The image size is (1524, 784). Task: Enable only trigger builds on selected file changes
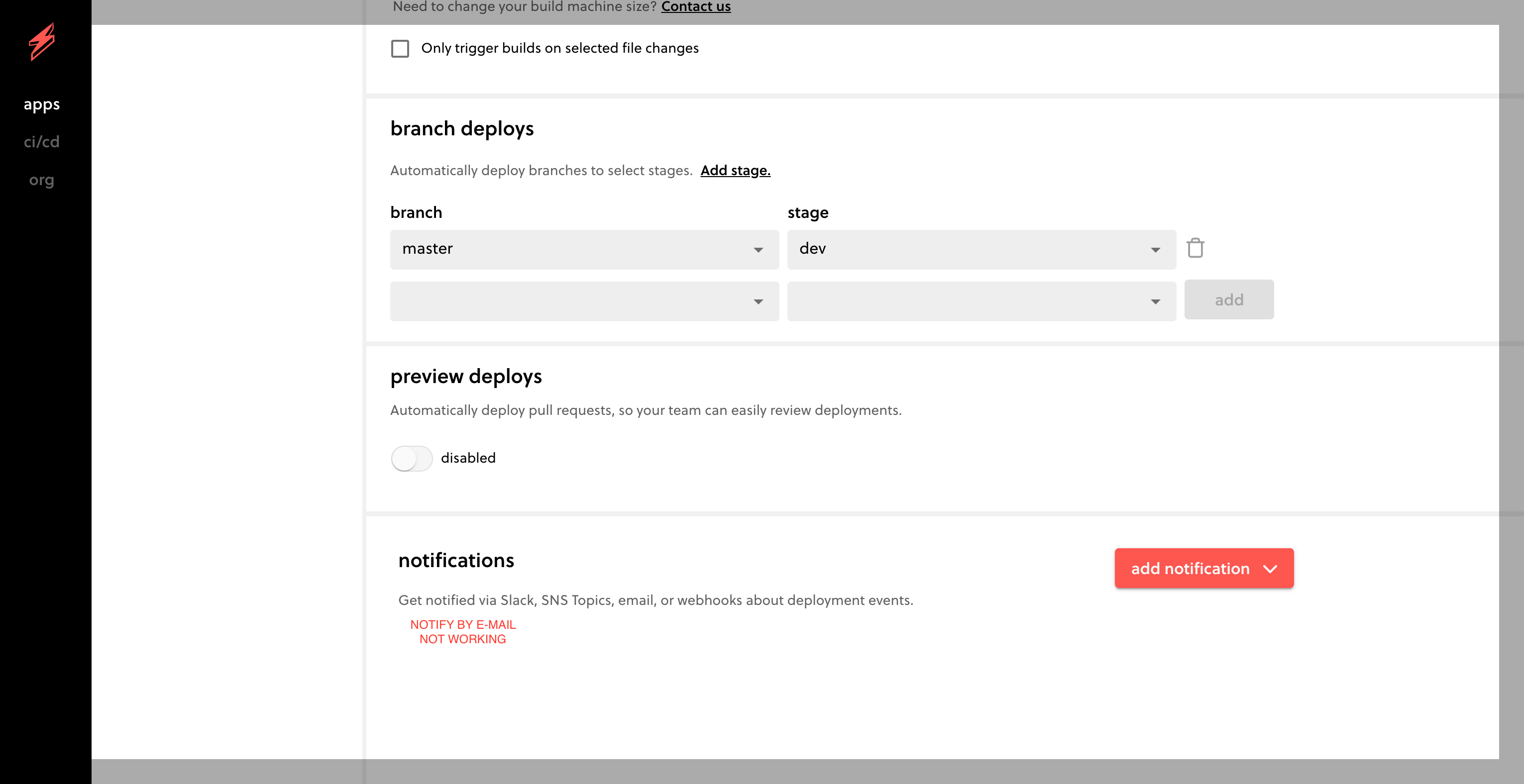(x=400, y=48)
